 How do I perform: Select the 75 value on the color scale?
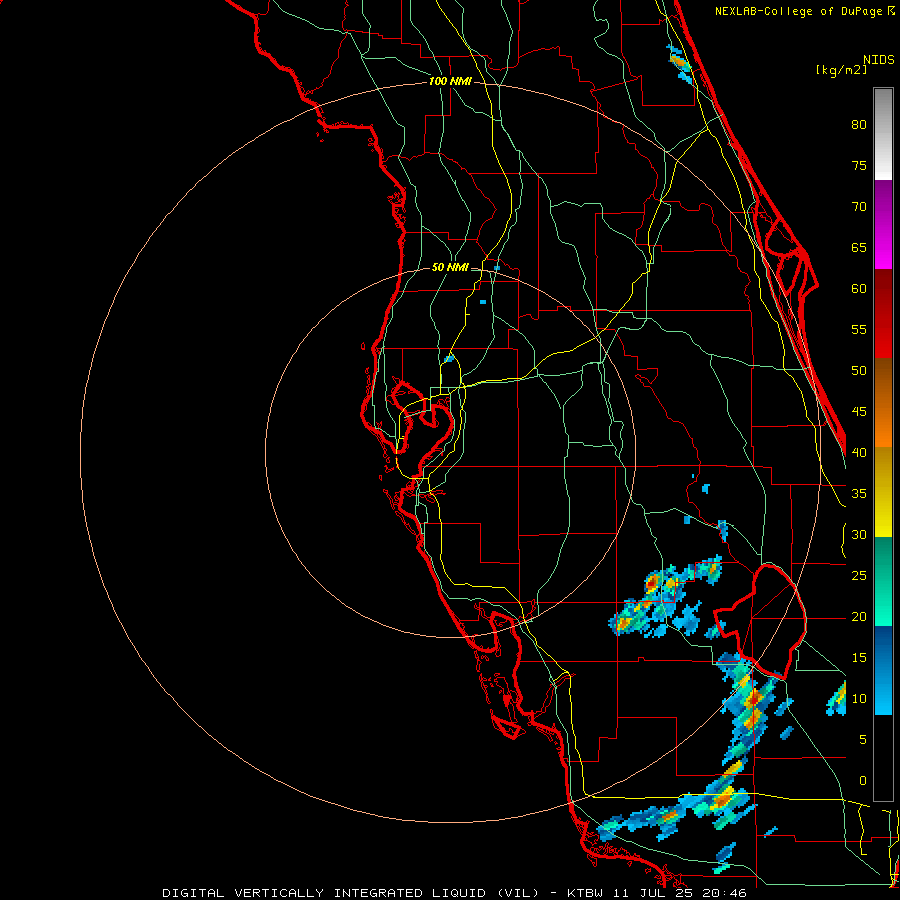859,166
